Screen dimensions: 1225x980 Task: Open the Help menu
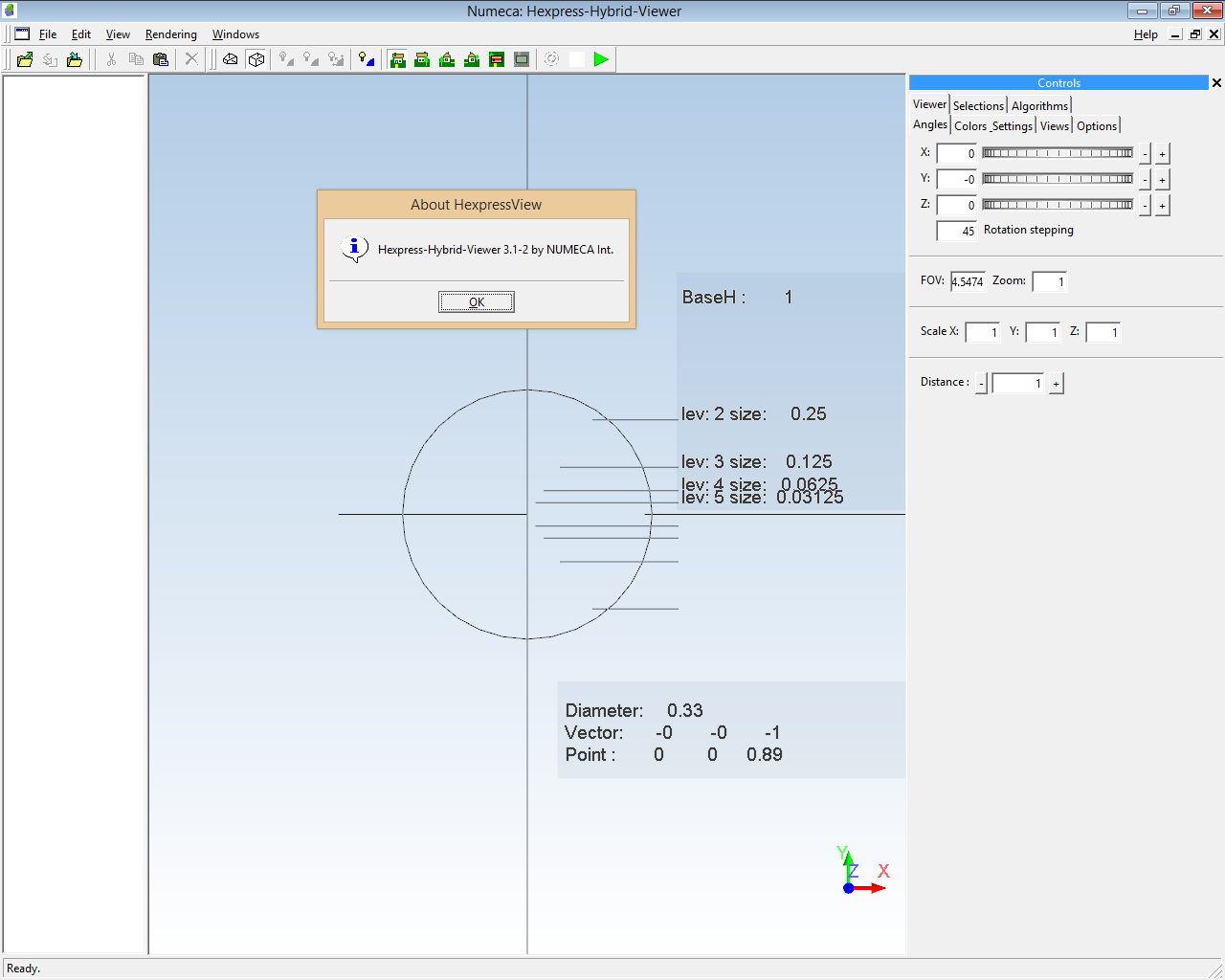[x=1146, y=34]
